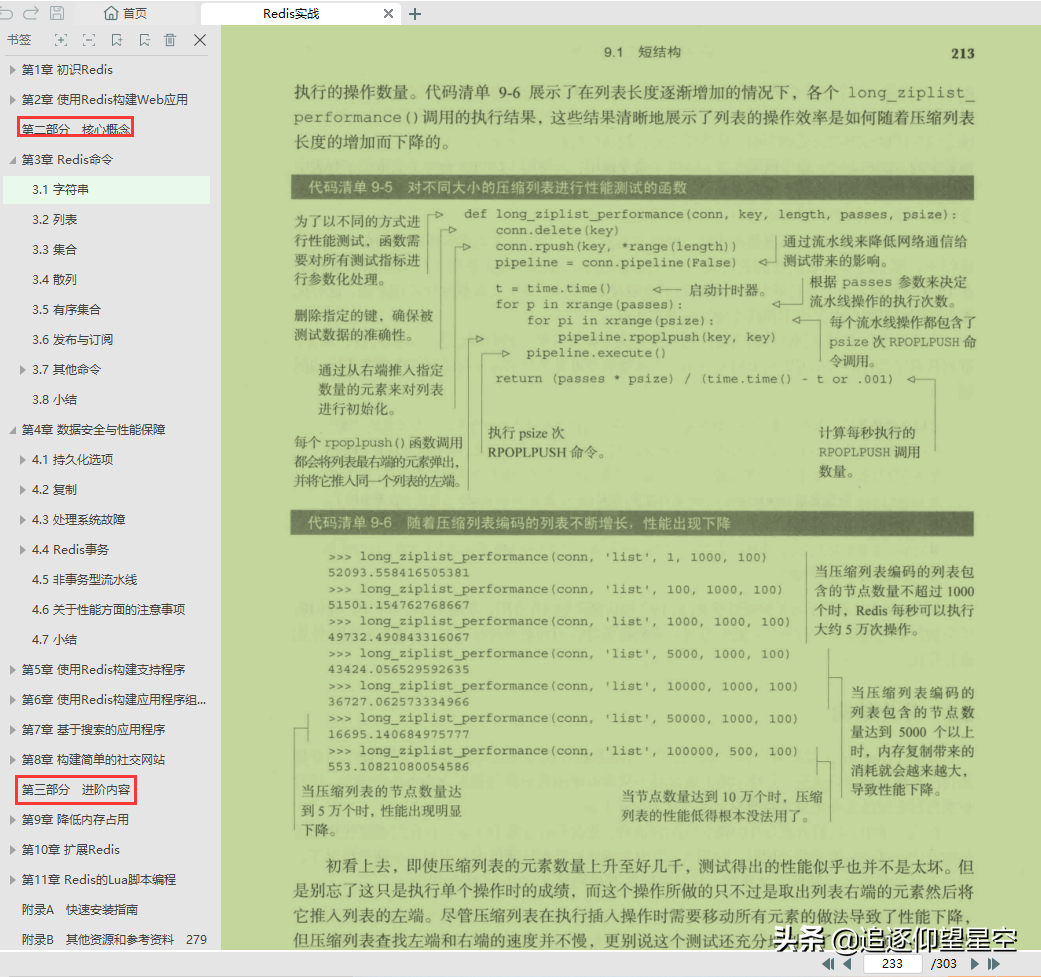
Task: Open bookmark 3.6 发布与订阅
Action: (72, 340)
